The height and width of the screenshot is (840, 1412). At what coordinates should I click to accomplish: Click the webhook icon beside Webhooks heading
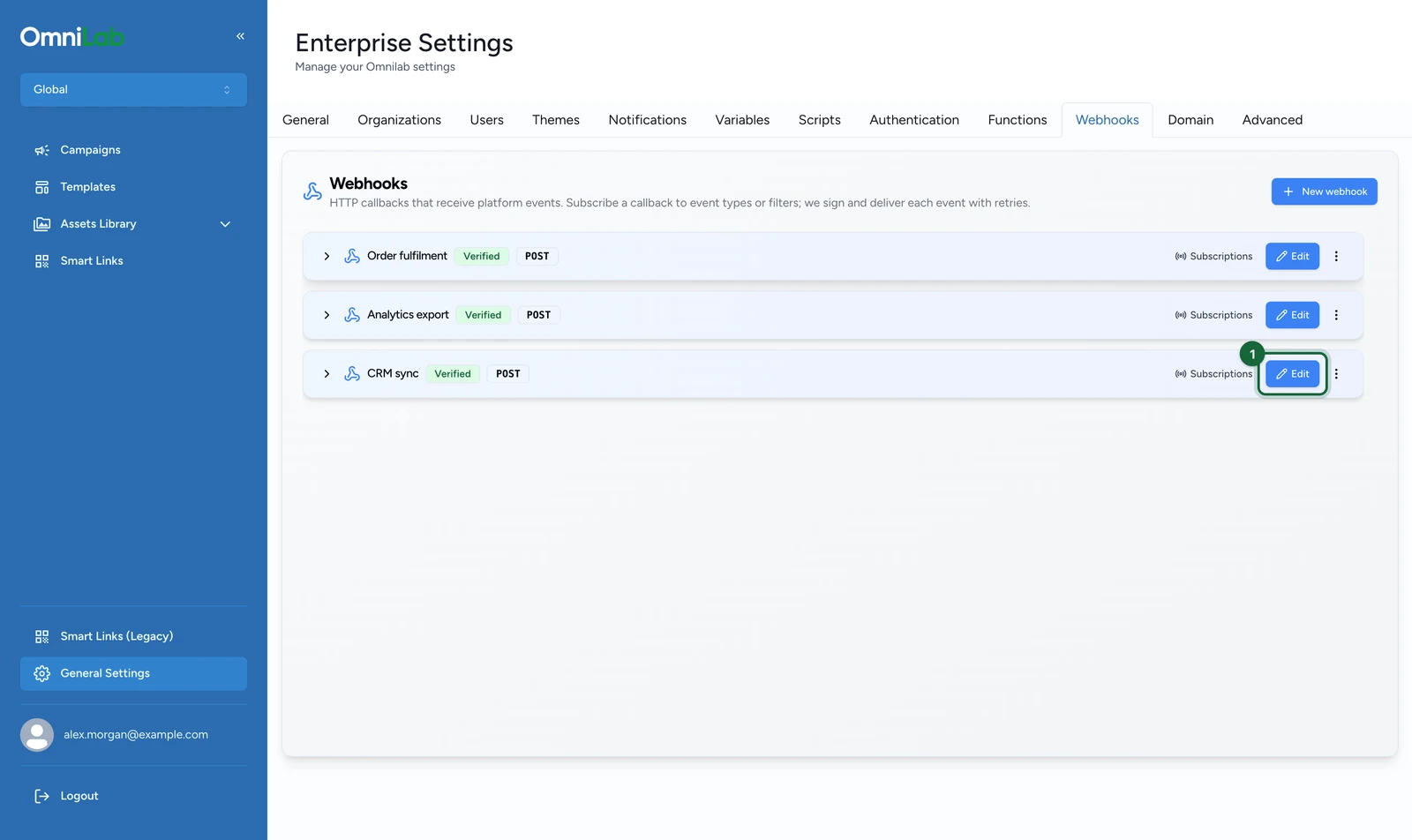pos(312,191)
